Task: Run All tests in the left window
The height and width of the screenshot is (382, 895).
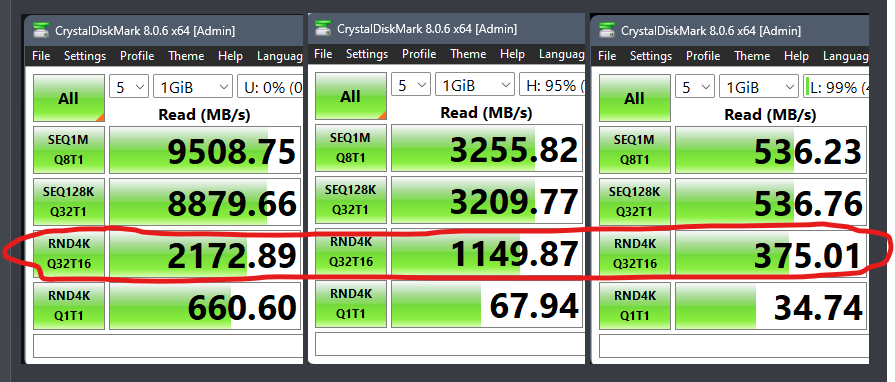Action: [69, 98]
